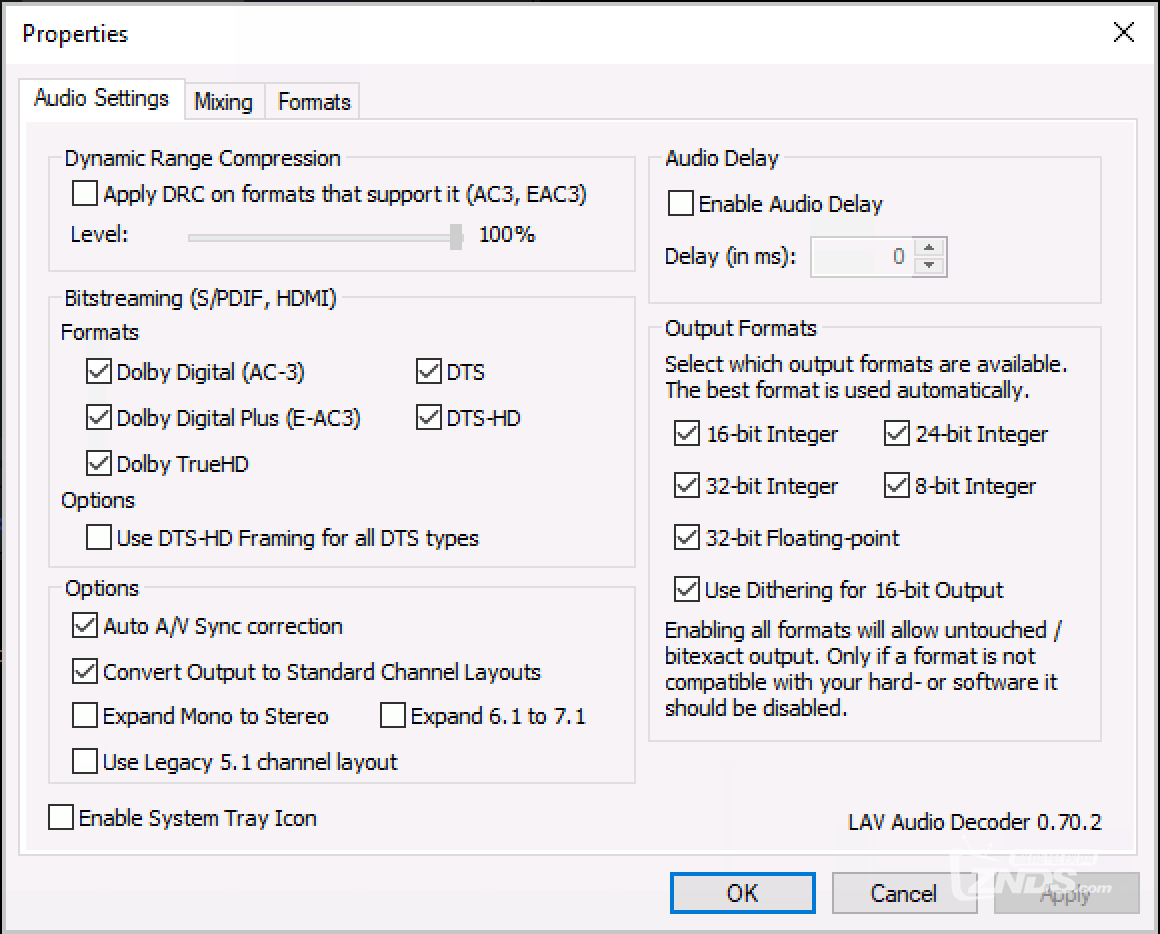Enable System Tray Icon checkbox

(x=61, y=818)
